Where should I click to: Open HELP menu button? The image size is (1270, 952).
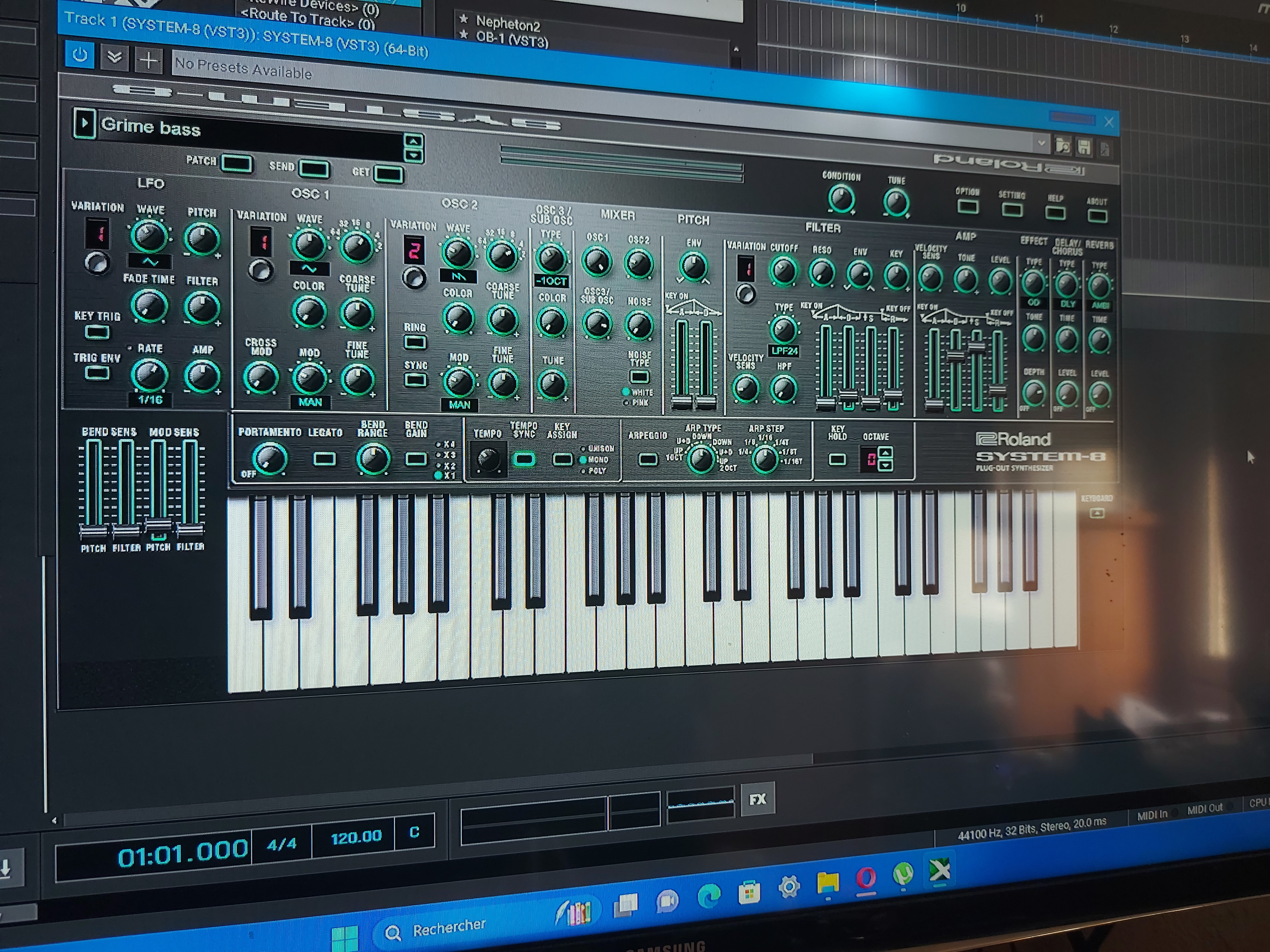pyautogui.click(x=1055, y=214)
